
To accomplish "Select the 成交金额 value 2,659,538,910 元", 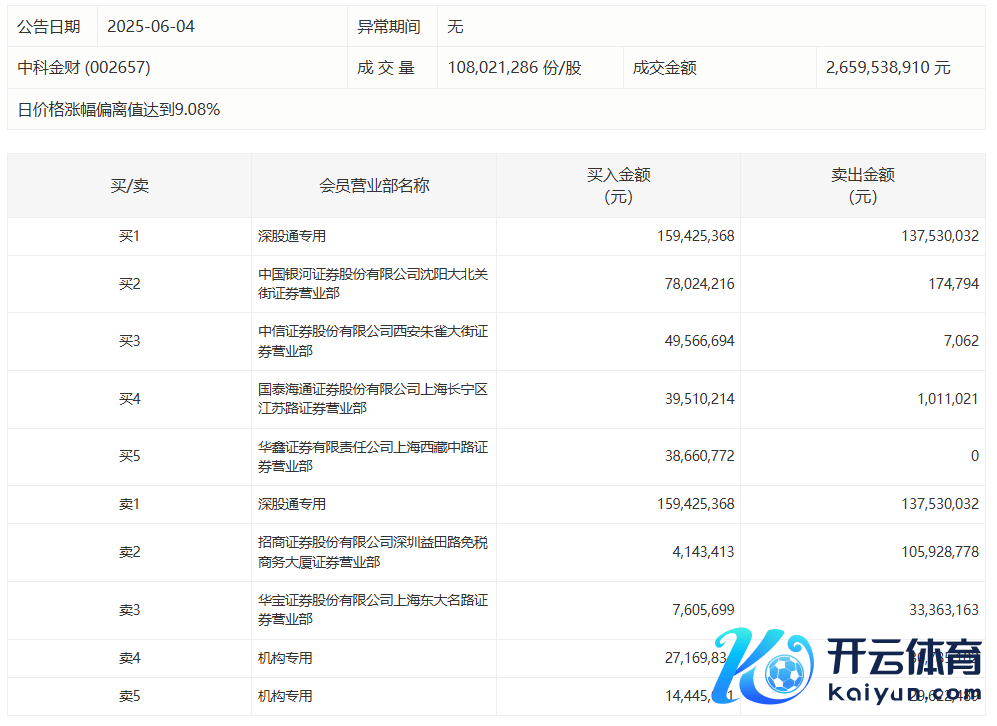I will click(888, 68).
